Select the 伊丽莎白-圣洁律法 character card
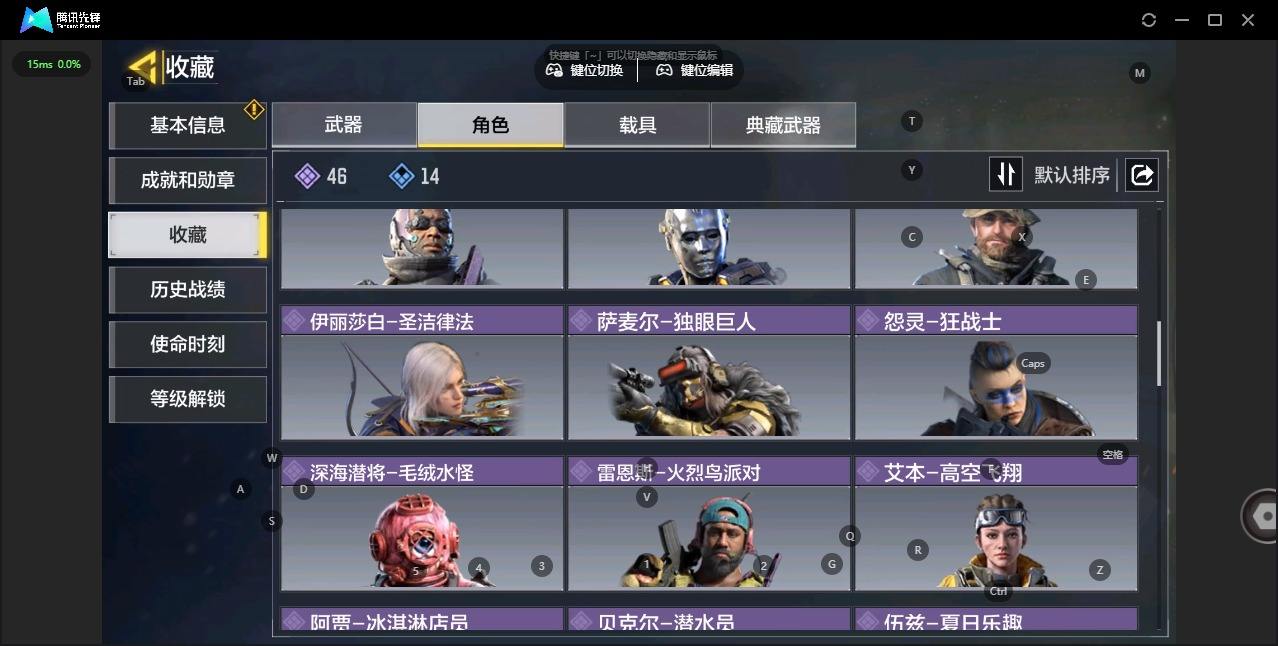The image size is (1278, 646). [422, 373]
